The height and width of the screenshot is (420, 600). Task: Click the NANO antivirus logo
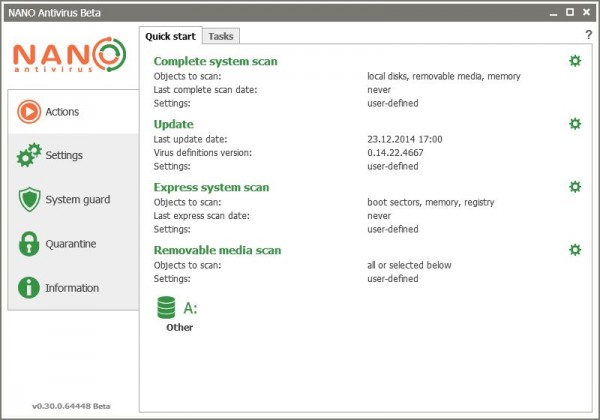pyautogui.click(x=70, y=55)
